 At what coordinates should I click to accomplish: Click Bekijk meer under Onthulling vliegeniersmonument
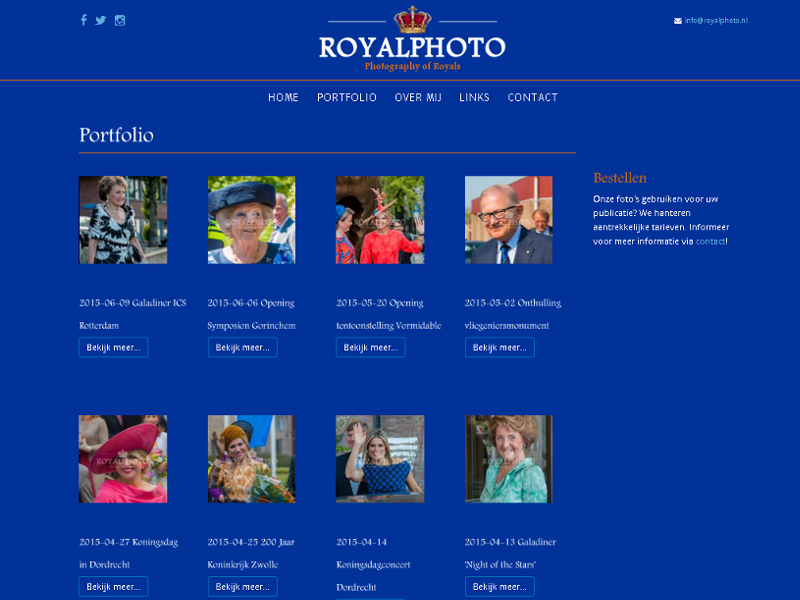[499, 347]
